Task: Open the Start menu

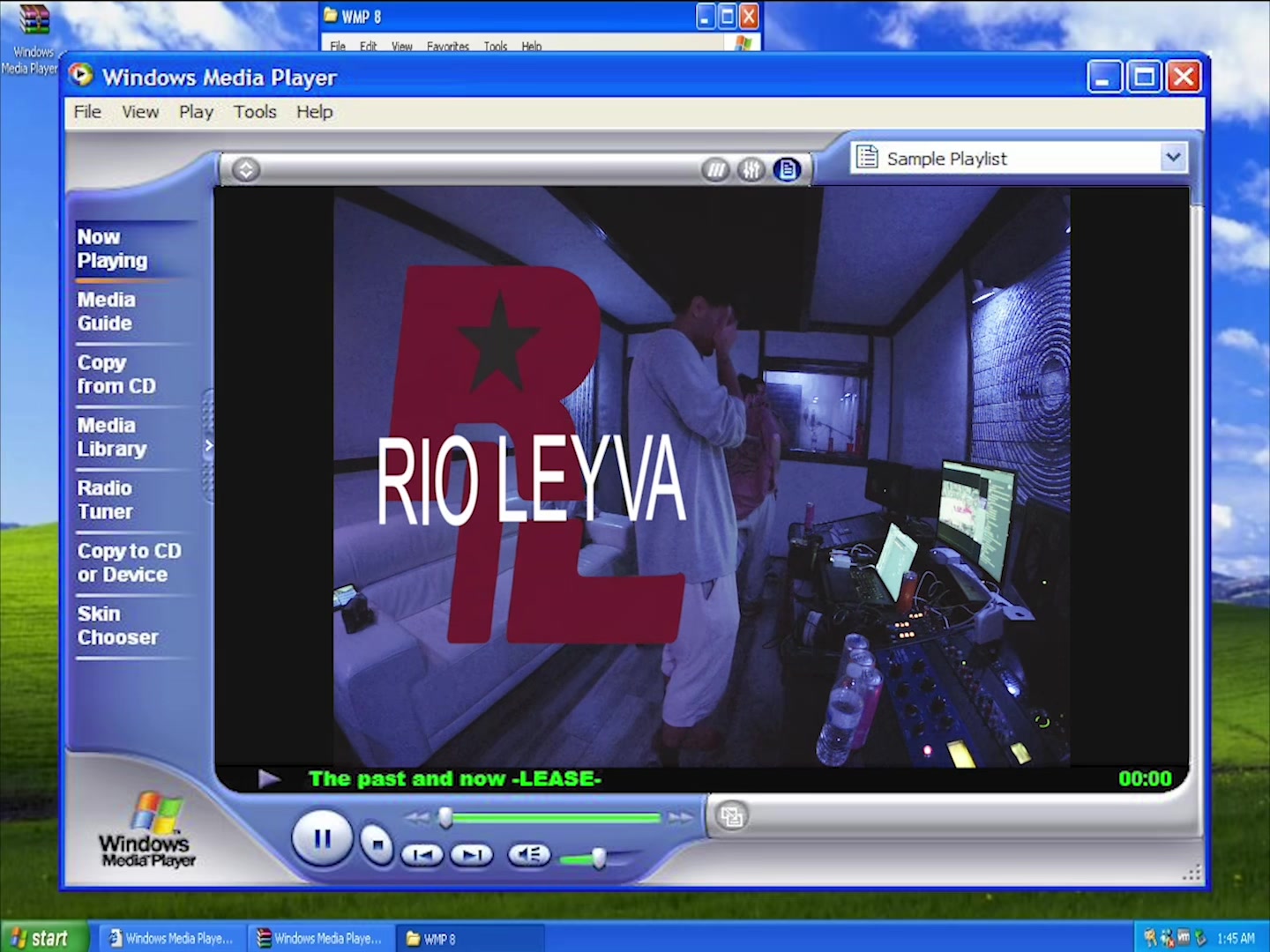Action: (44, 938)
